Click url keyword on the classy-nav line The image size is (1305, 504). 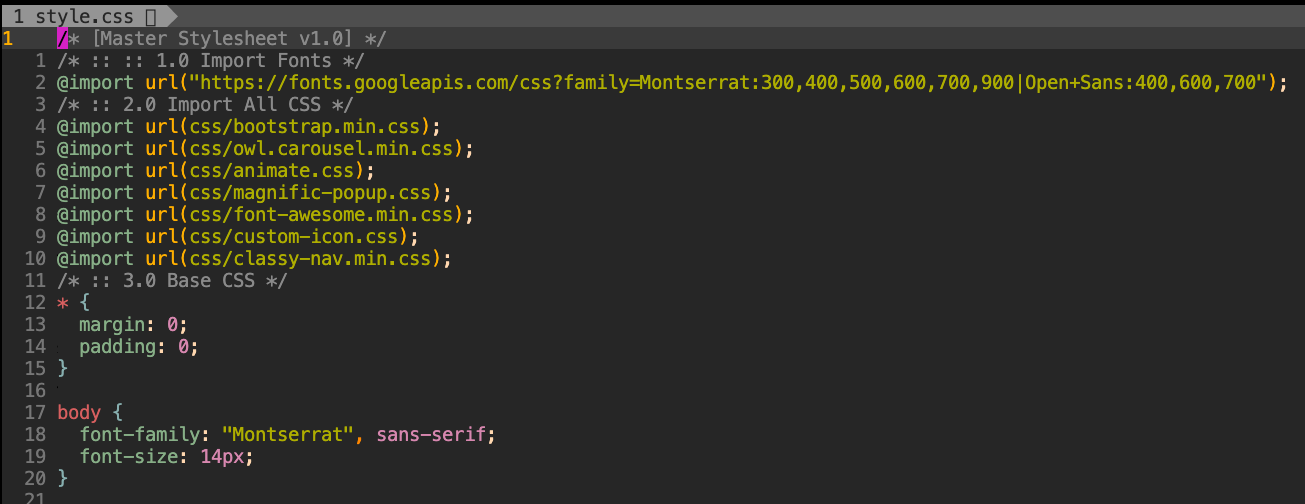point(161,258)
